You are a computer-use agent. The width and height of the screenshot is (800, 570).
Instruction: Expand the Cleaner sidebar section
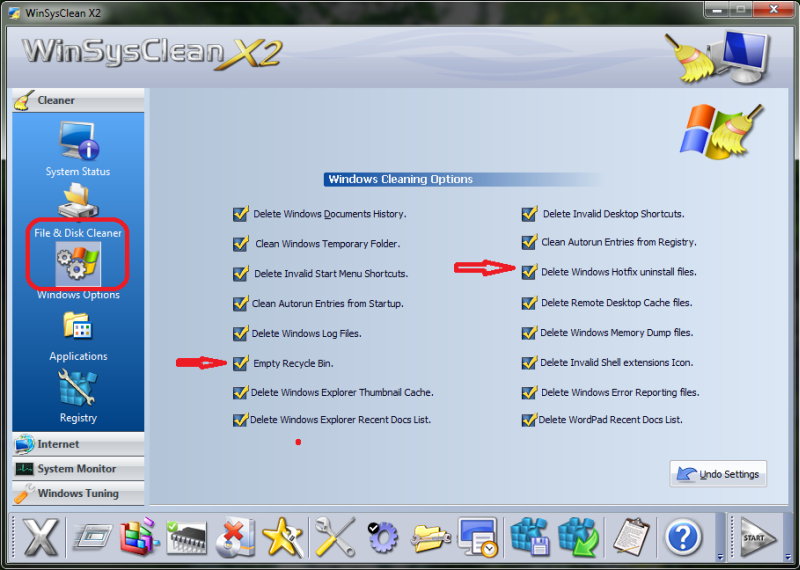78,100
